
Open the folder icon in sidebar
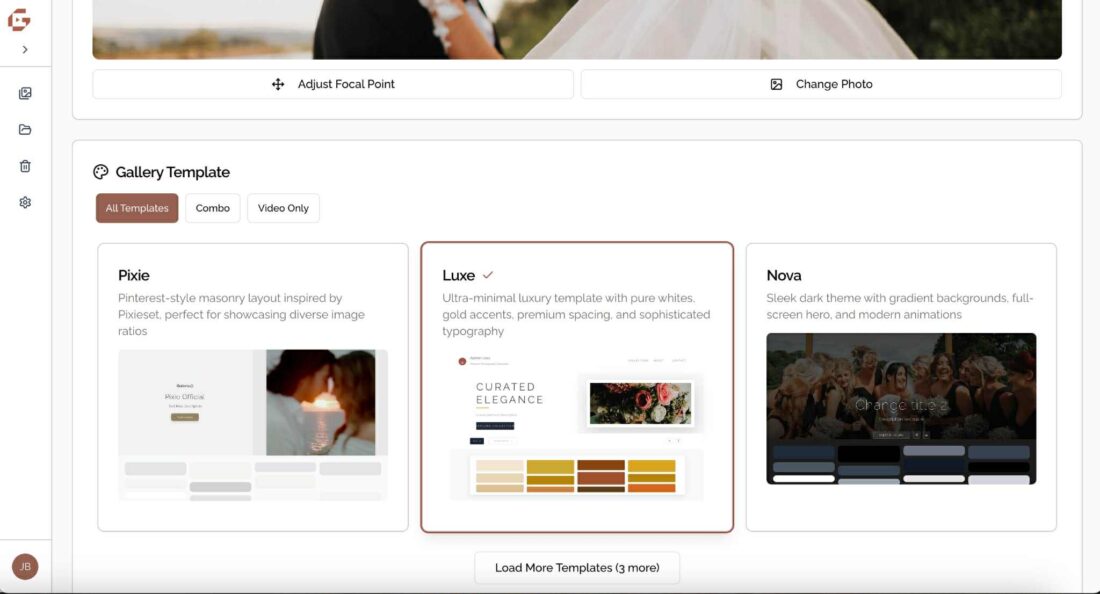click(25, 130)
